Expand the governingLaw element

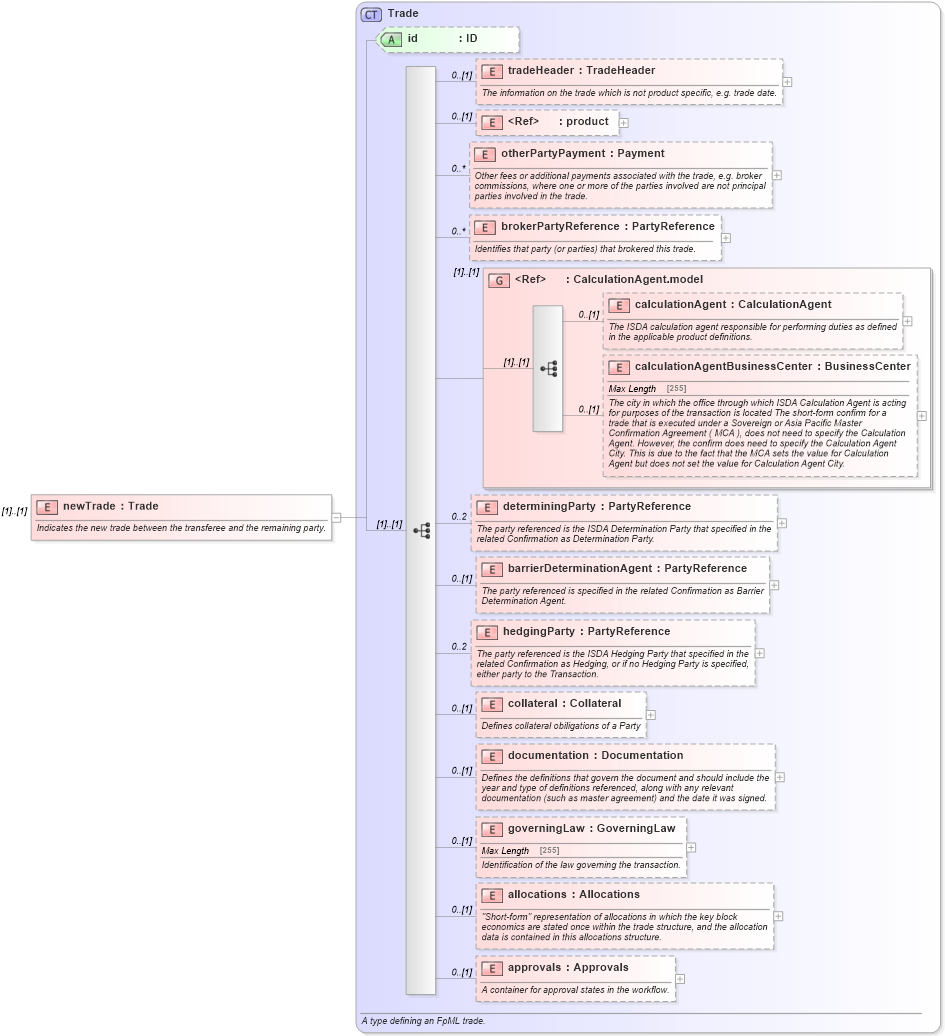[691, 848]
